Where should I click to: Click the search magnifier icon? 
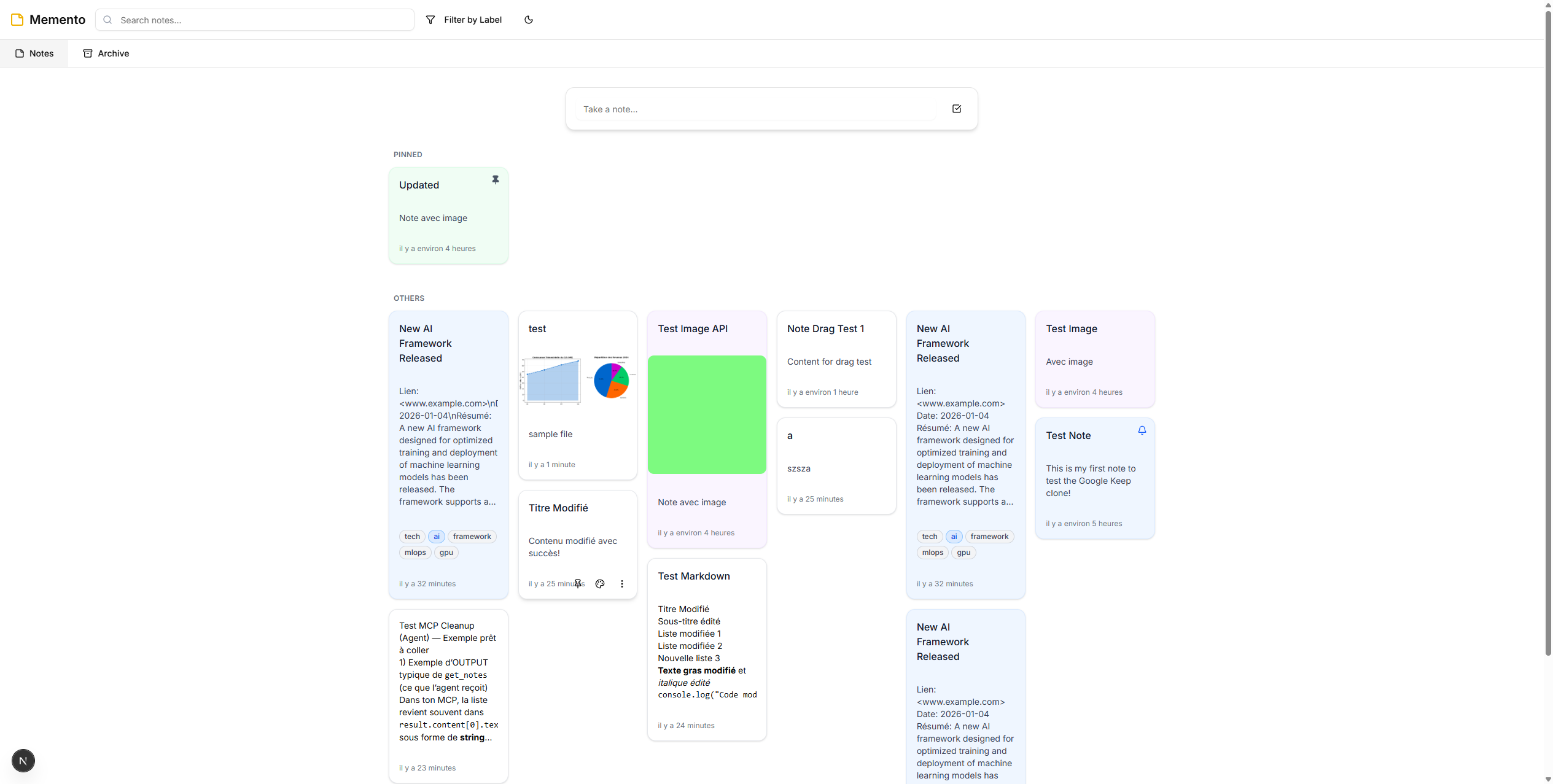coord(107,20)
